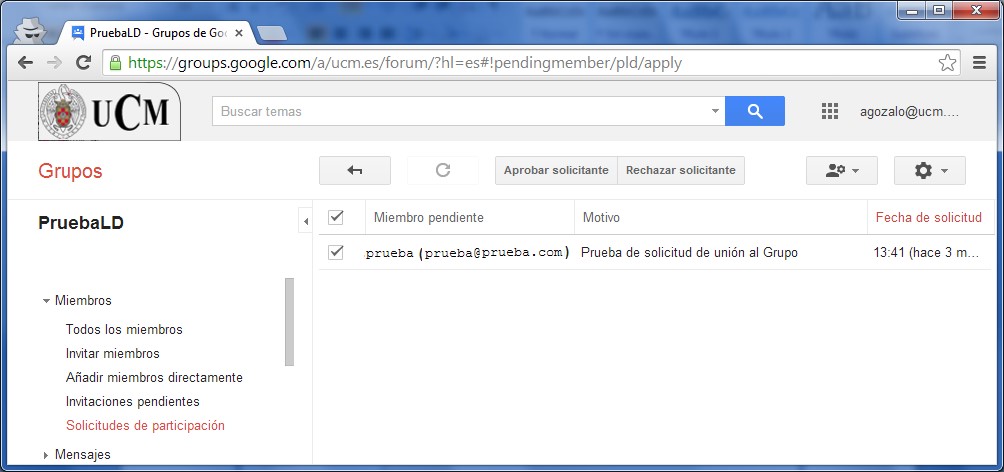Screen dimensions: 1004x472
Task: Select the PruebaLD browser tab
Action: (157, 33)
